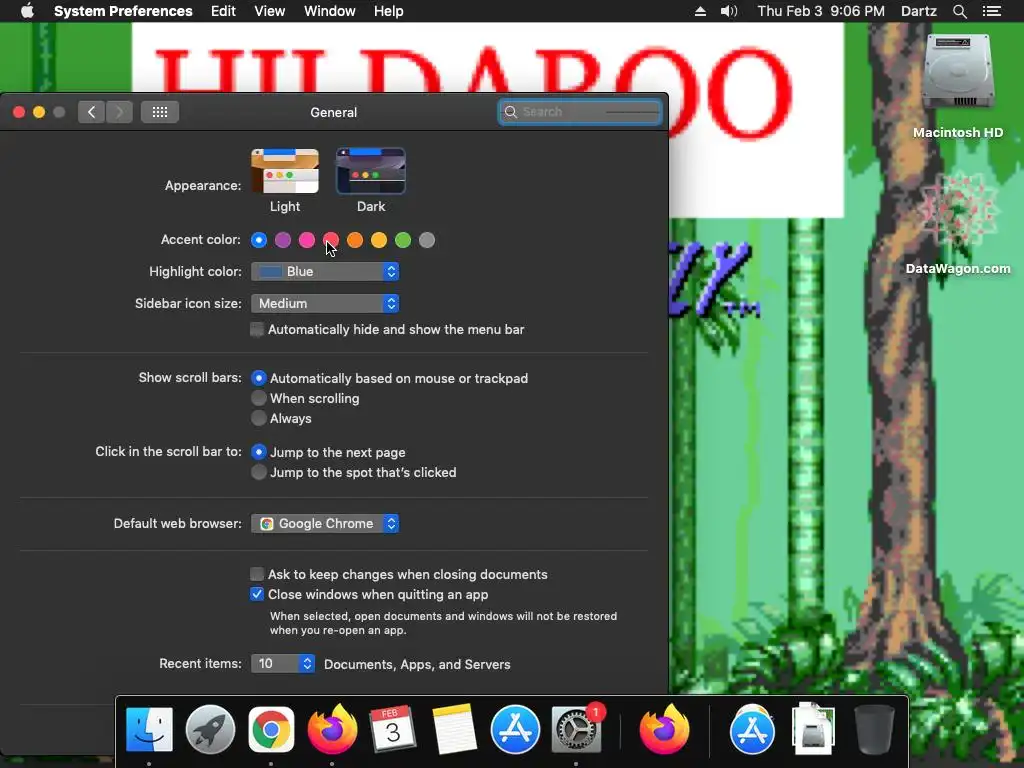
Task: Open the Apple menu
Action: pos(27,11)
